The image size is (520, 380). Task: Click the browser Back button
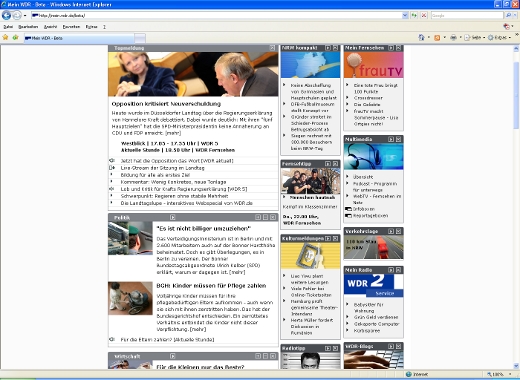pyautogui.click(x=6, y=15)
